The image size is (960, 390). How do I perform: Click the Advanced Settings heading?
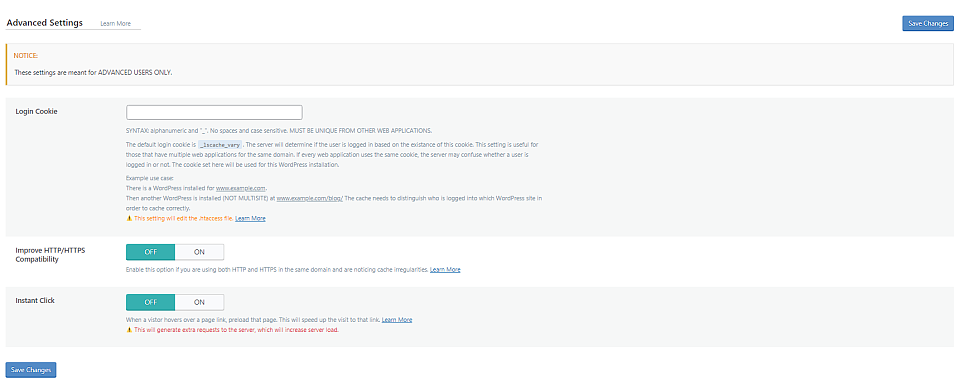pyautogui.click(x=45, y=23)
